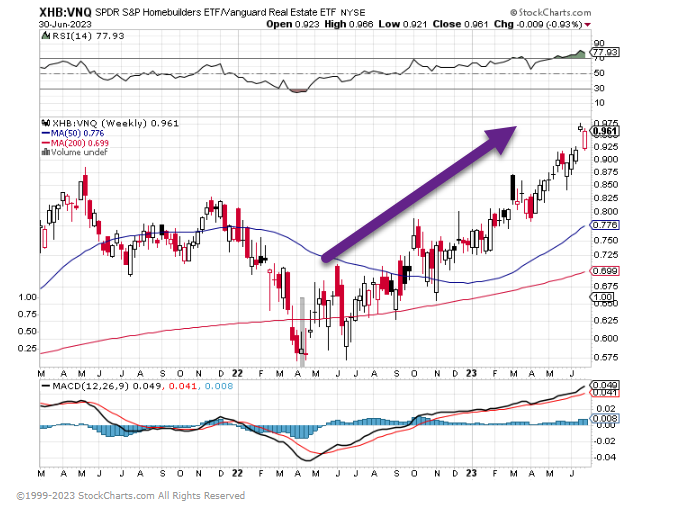Screen dimensions: 673x521
Task: Click the XHB:VNQ (Weekly) 0.961 legend
Action: [115, 123]
